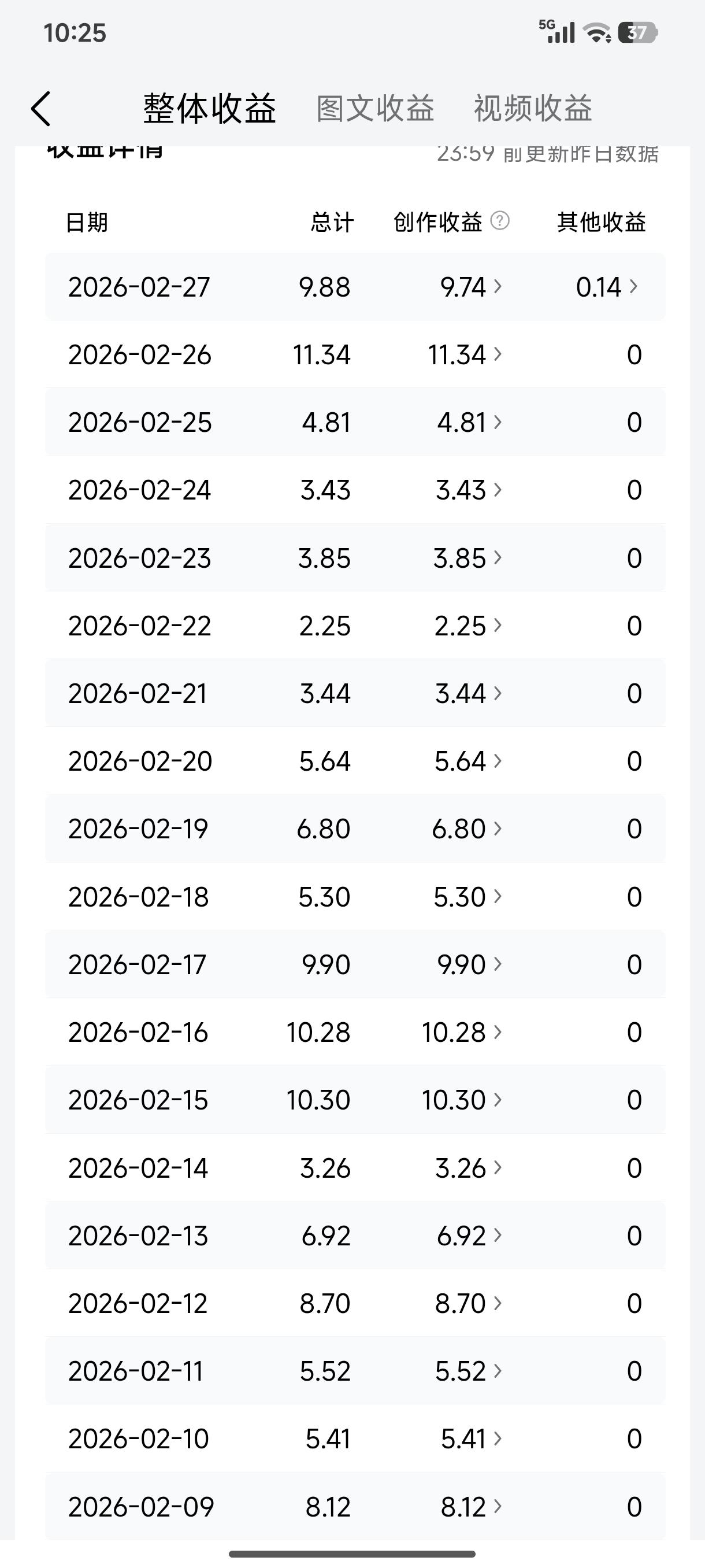The width and height of the screenshot is (705, 1568).
Task: Tap the battery indicator in status bar
Action: point(637,32)
